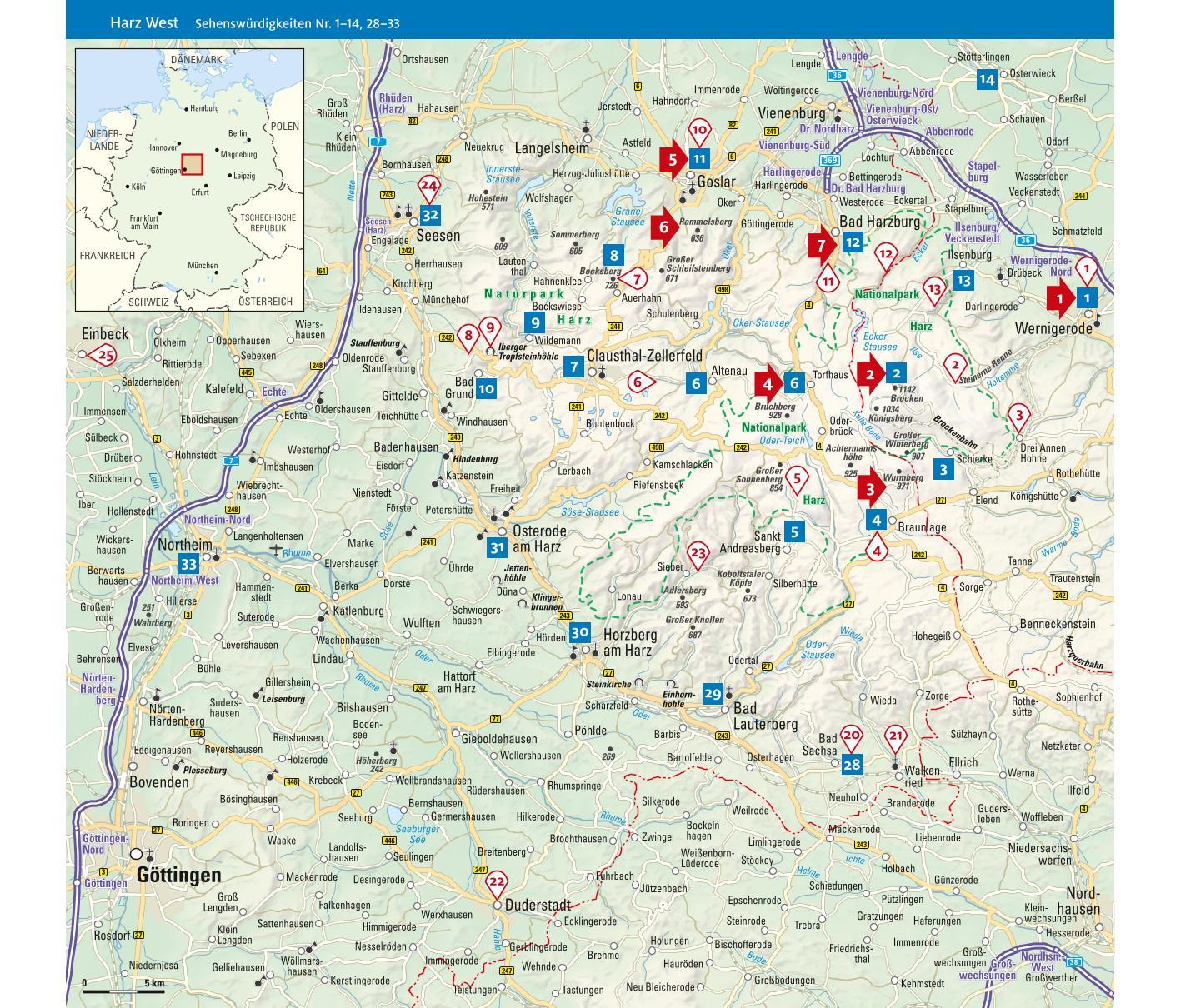Click the red highlighted square in the Germany inset map
The height and width of the screenshot is (1008, 1181).
pyautogui.click(x=192, y=163)
